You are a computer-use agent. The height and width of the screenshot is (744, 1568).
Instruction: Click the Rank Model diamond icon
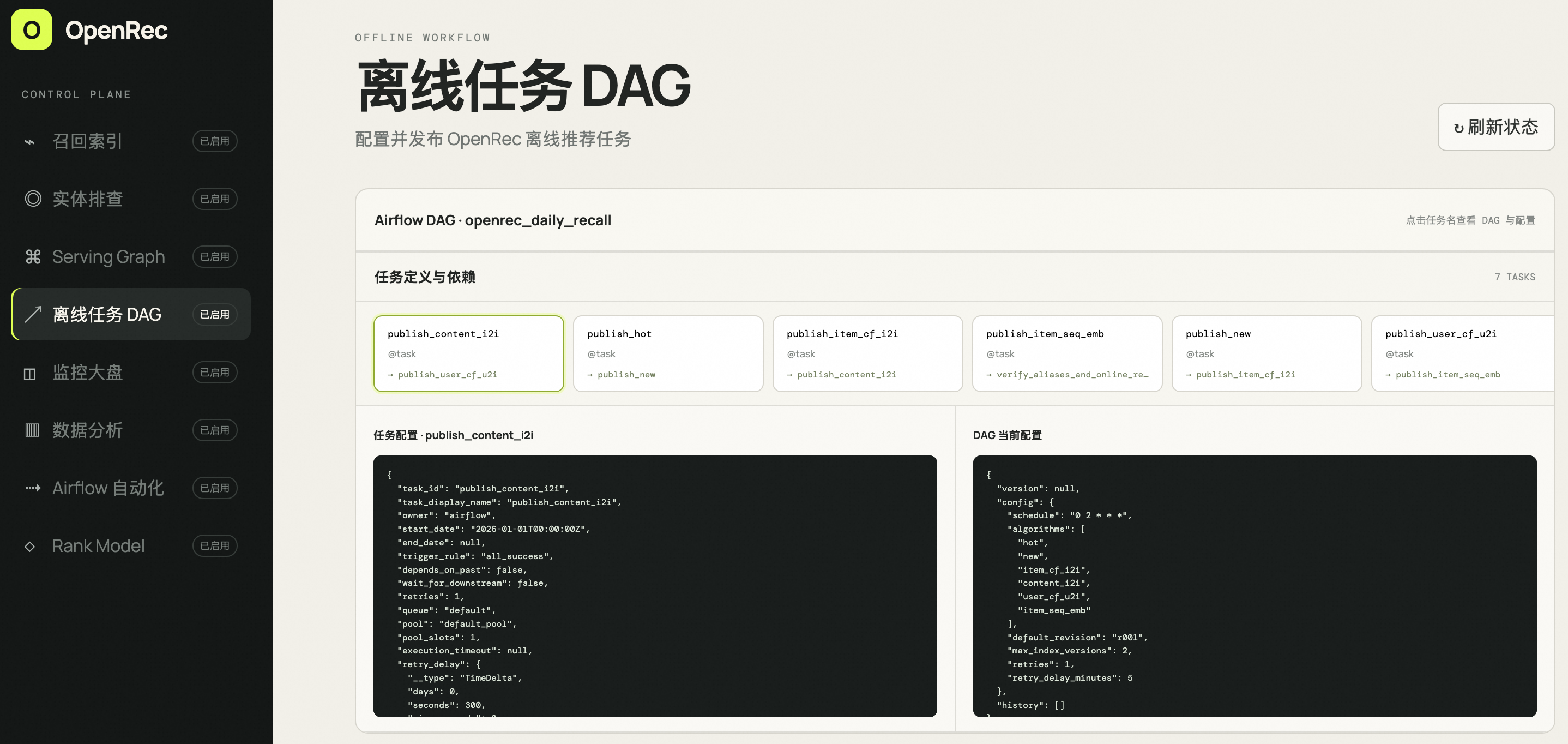click(30, 546)
